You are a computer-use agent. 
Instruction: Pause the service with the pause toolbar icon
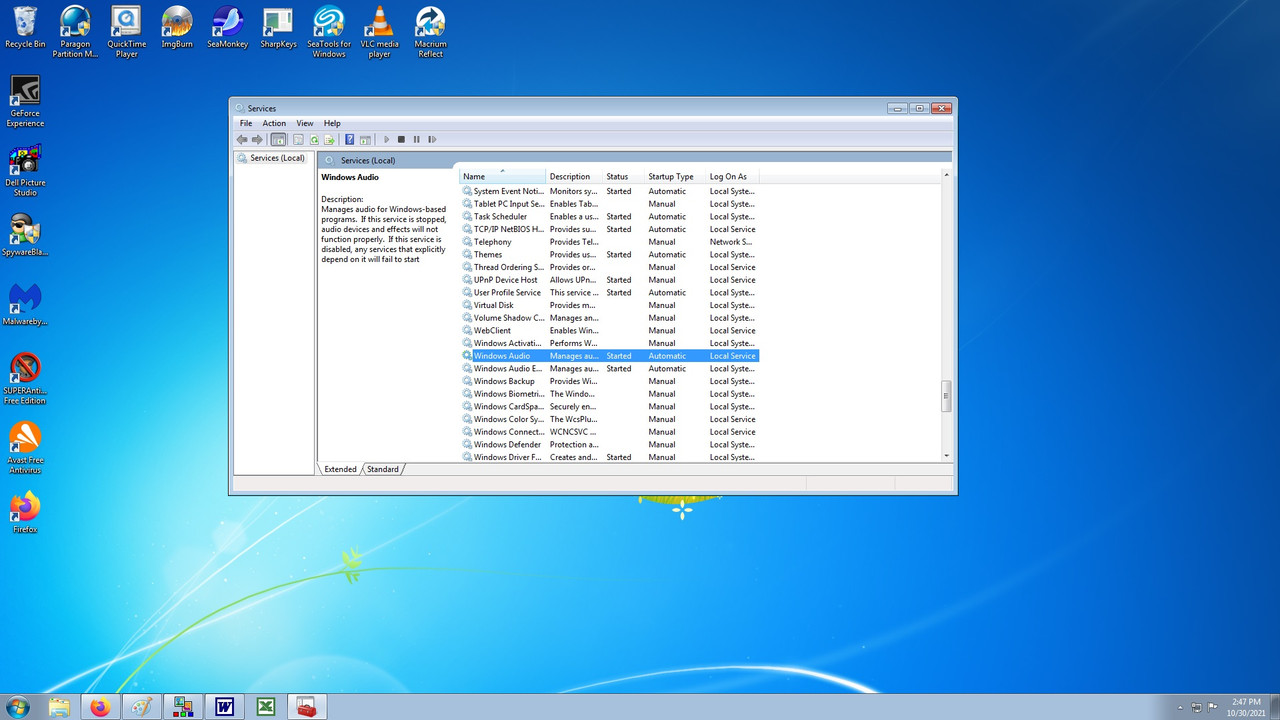point(416,139)
